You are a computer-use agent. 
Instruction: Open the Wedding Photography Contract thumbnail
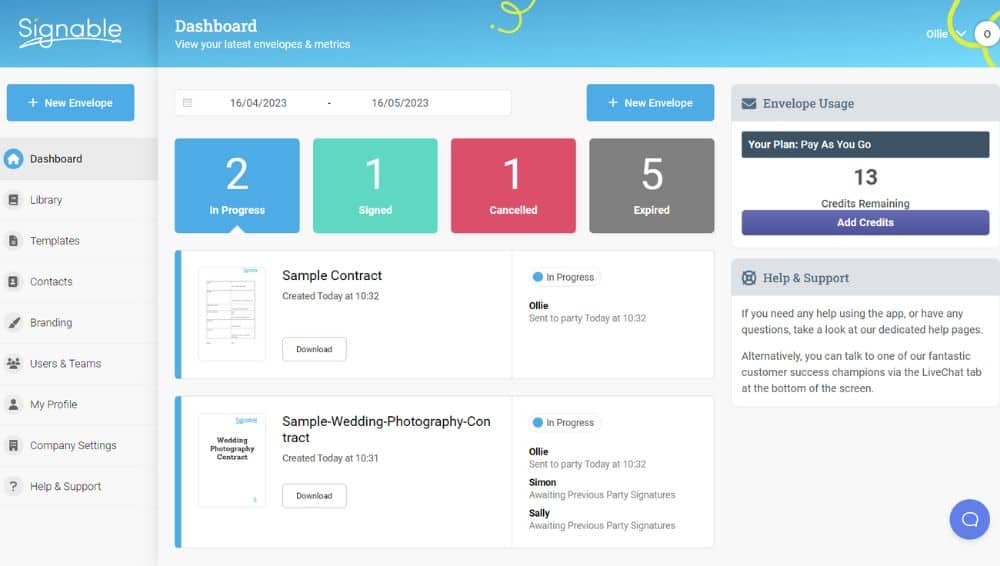coord(232,460)
